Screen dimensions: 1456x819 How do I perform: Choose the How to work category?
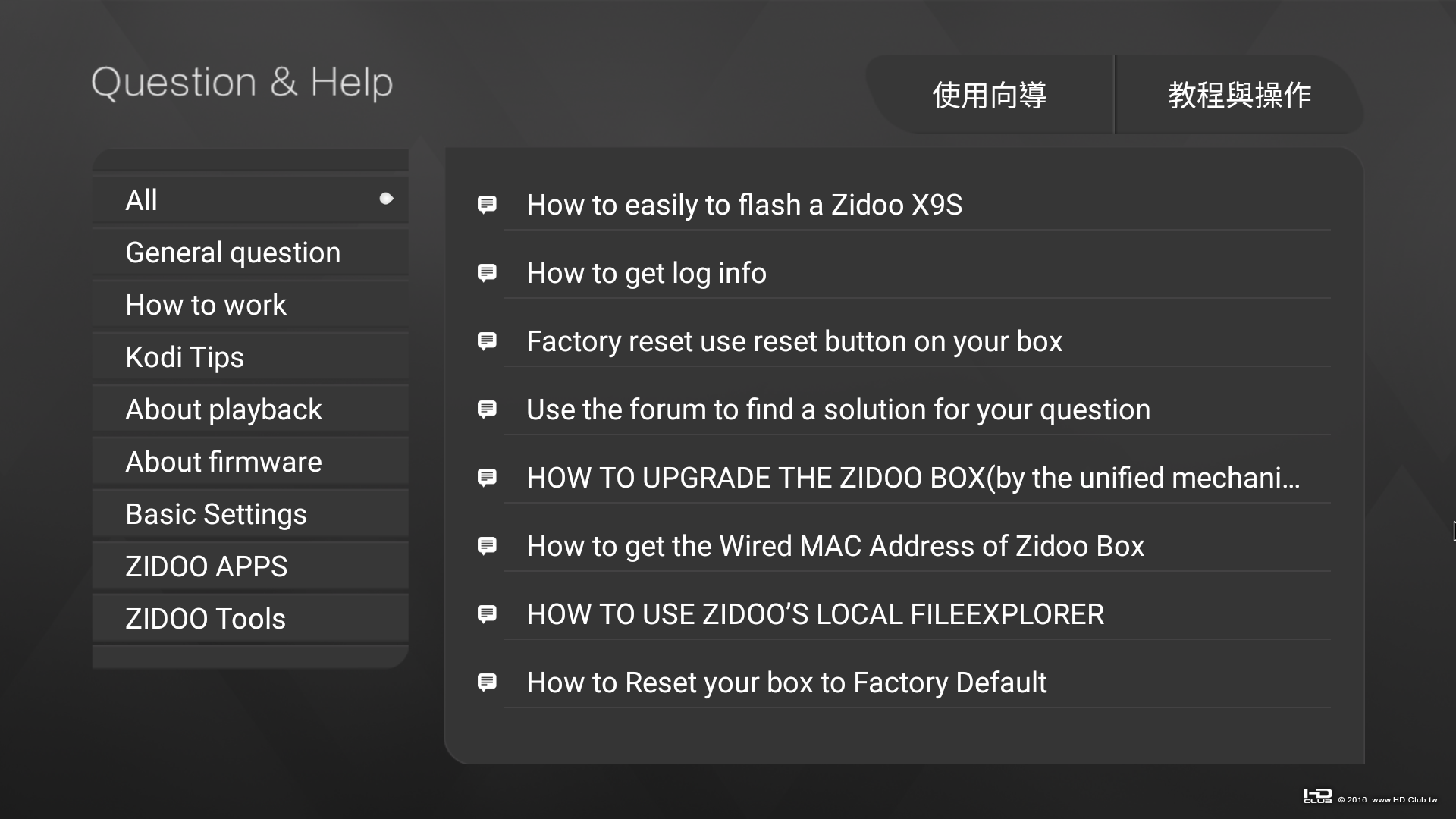click(x=206, y=305)
